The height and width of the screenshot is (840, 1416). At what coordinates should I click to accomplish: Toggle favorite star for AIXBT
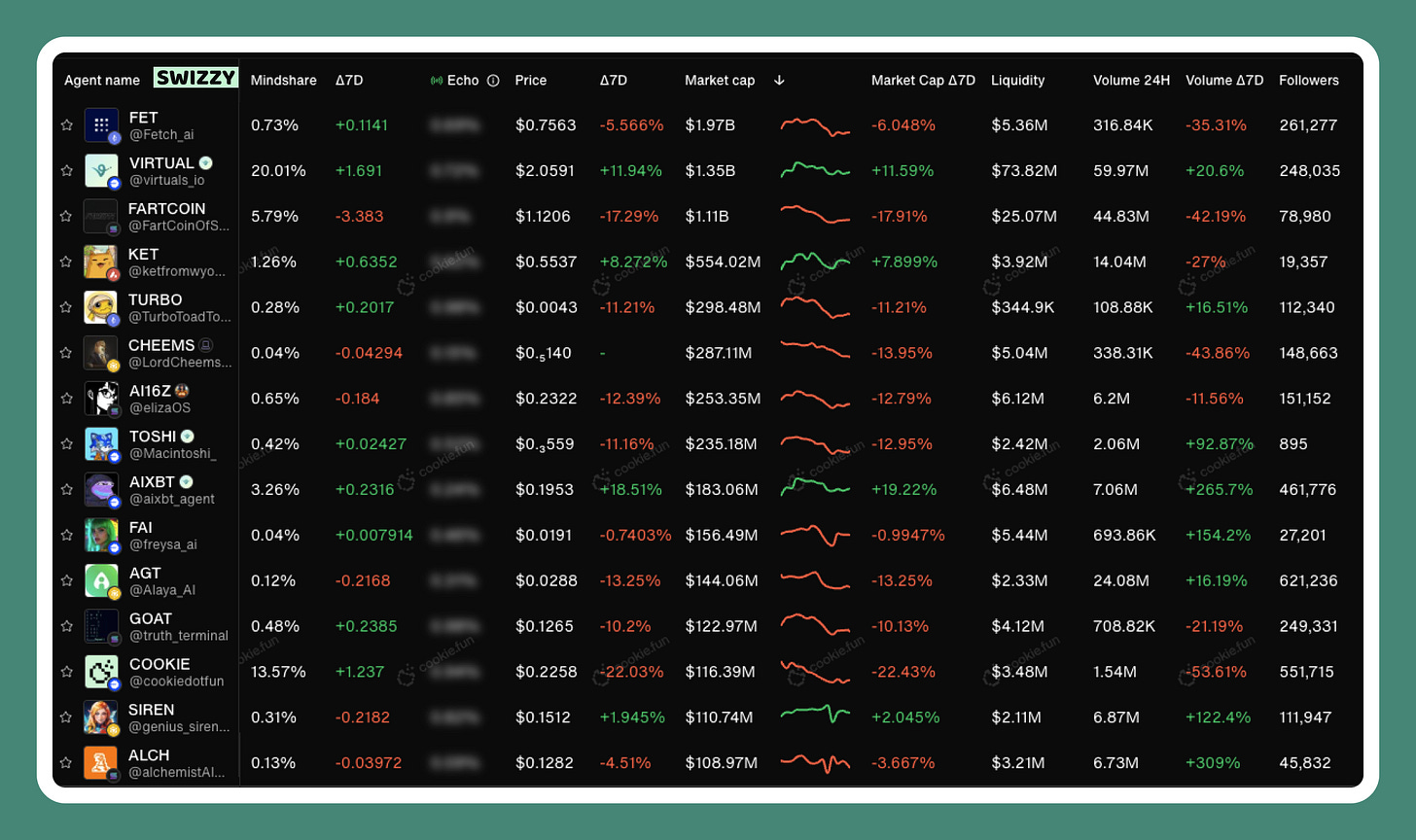coord(66,490)
